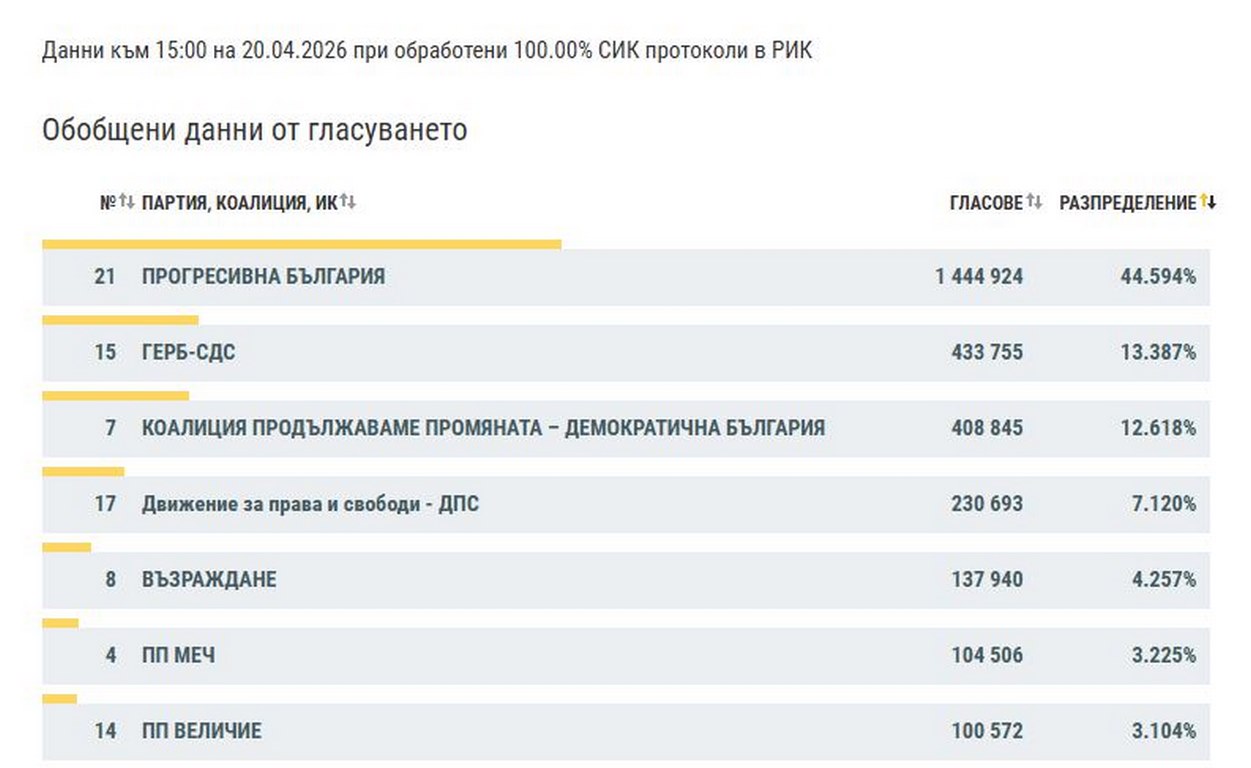Select the ВЪЗРАЖДАНЕ party name
Image resolution: width=1251 pixels, height=768 pixels.
tap(209, 580)
